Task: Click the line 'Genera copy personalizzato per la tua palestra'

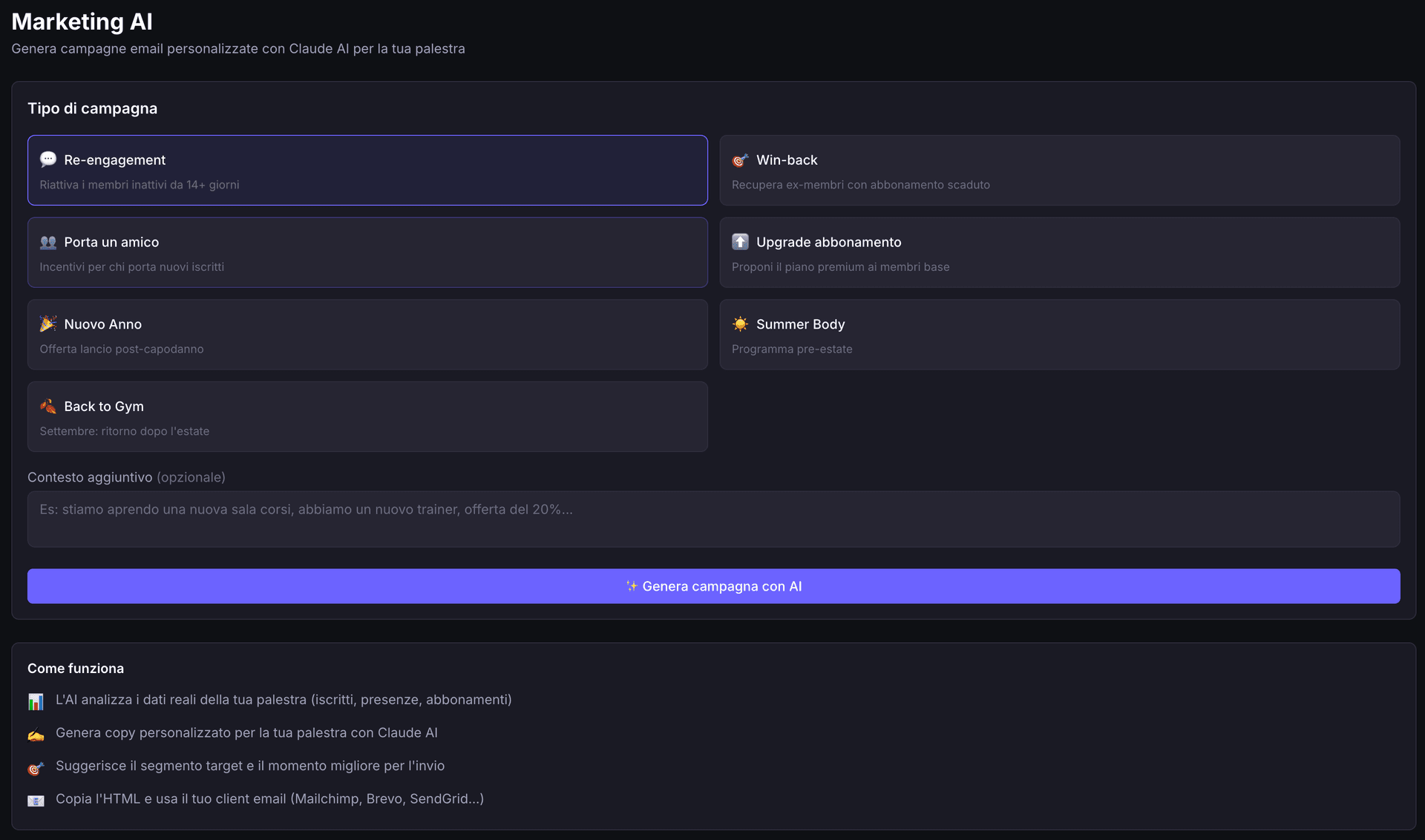Action: pyautogui.click(x=246, y=733)
